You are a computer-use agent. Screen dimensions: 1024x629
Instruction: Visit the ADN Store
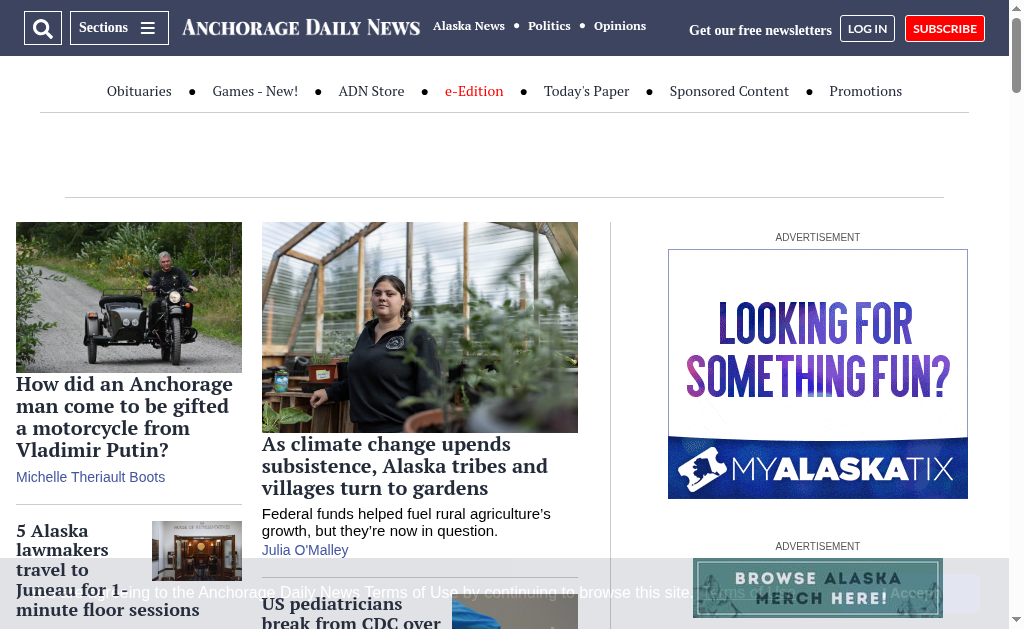[371, 91]
